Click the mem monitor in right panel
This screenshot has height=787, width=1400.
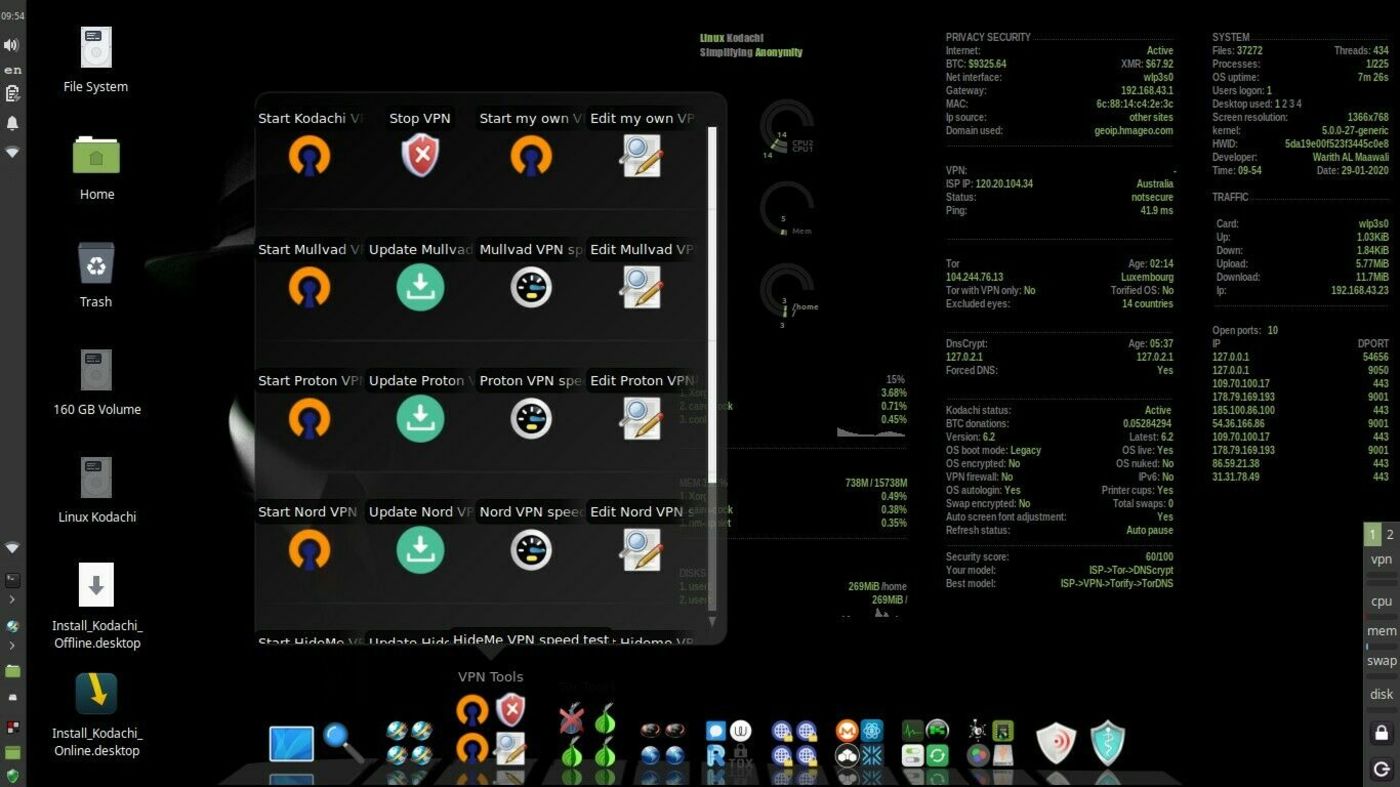pos(1381,631)
